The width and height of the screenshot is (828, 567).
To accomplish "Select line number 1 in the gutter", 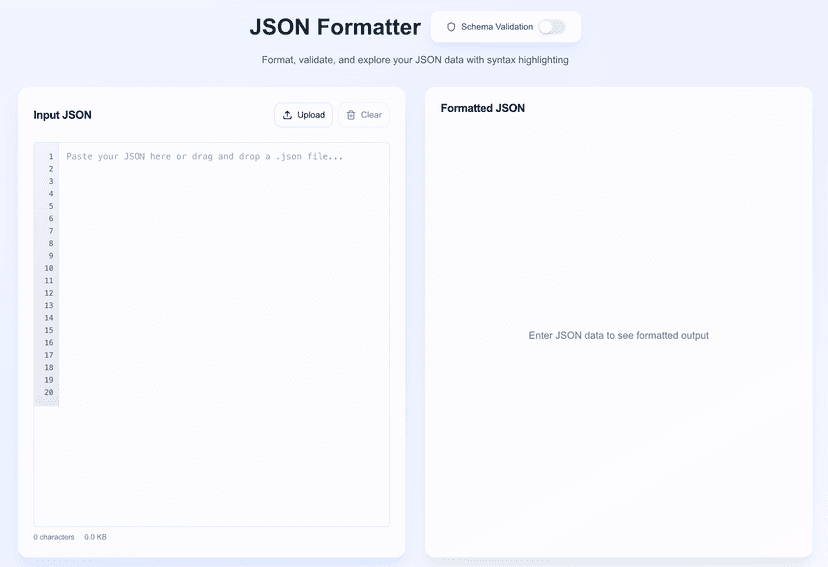I will click(x=50, y=157).
